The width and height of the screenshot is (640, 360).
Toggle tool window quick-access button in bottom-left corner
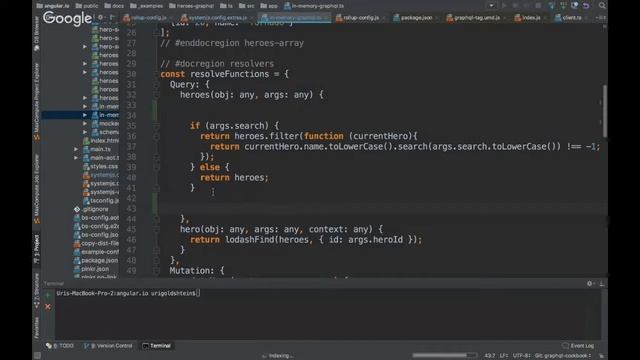coord(37,356)
